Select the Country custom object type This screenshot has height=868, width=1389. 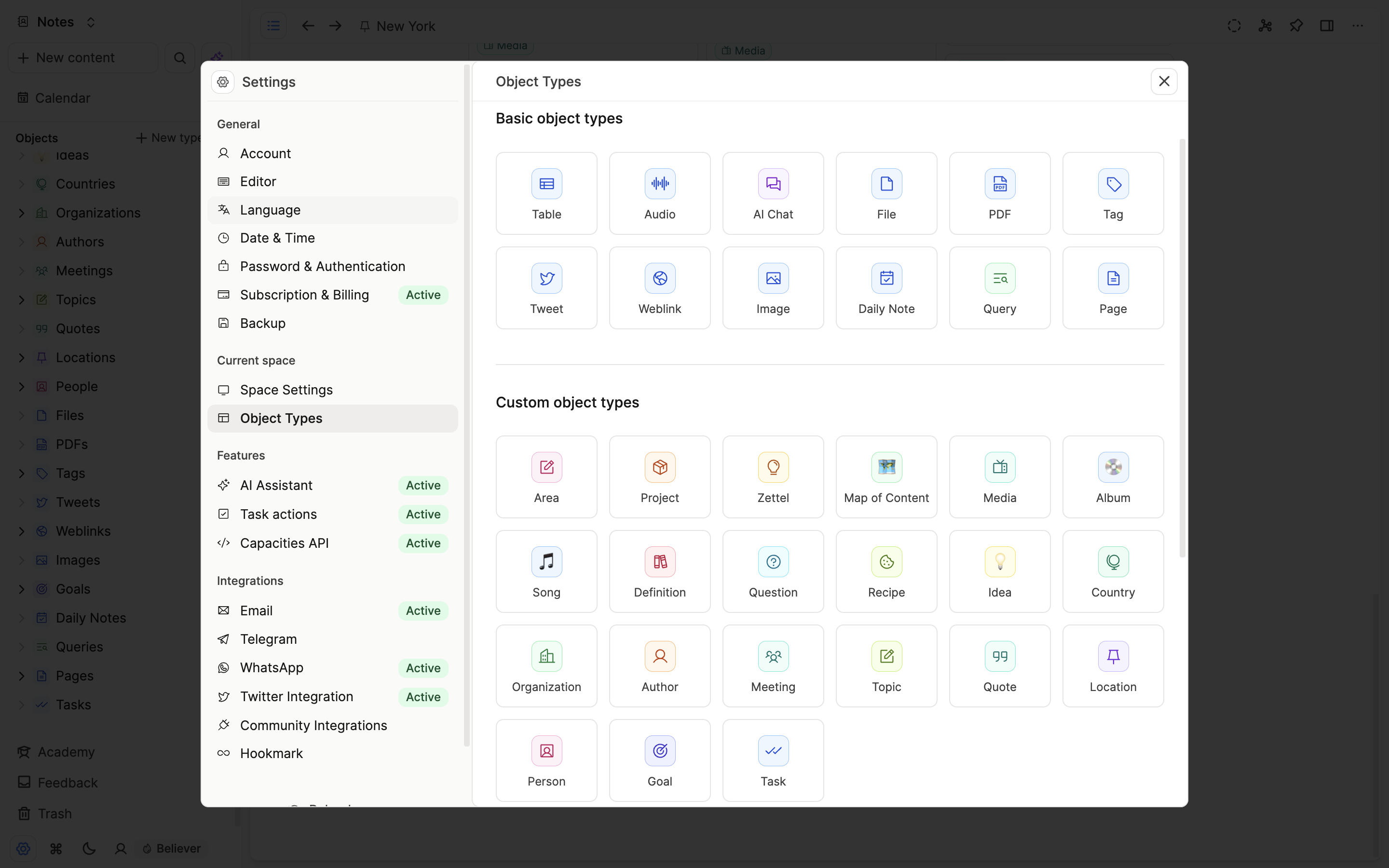click(x=1113, y=571)
